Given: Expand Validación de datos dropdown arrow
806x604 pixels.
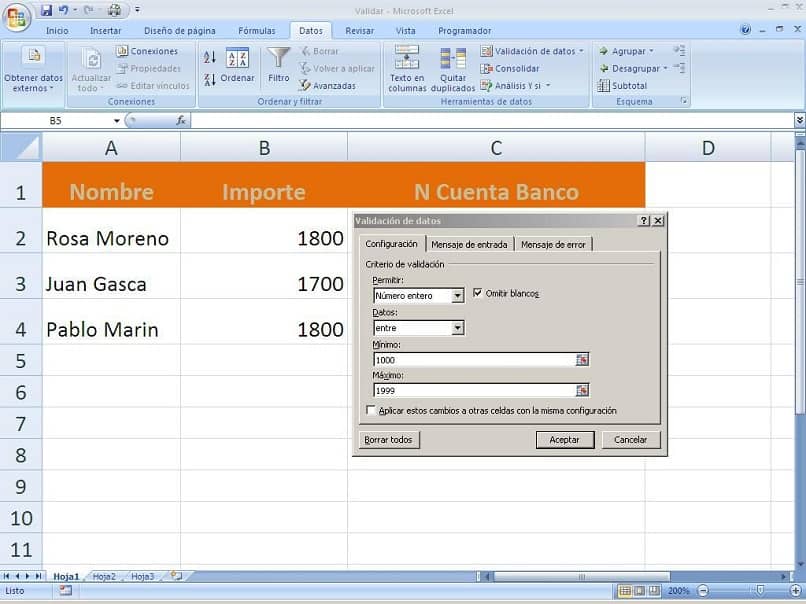Looking at the screenshot, I should (581, 51).
